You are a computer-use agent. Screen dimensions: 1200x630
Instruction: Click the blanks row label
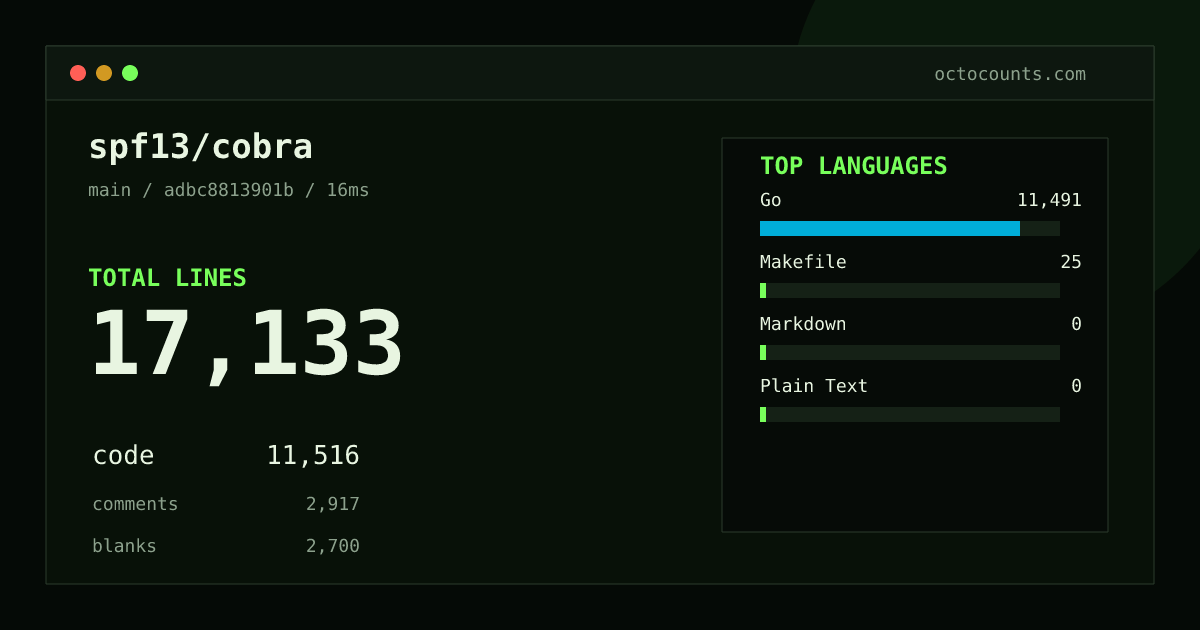tap(124, 546)
